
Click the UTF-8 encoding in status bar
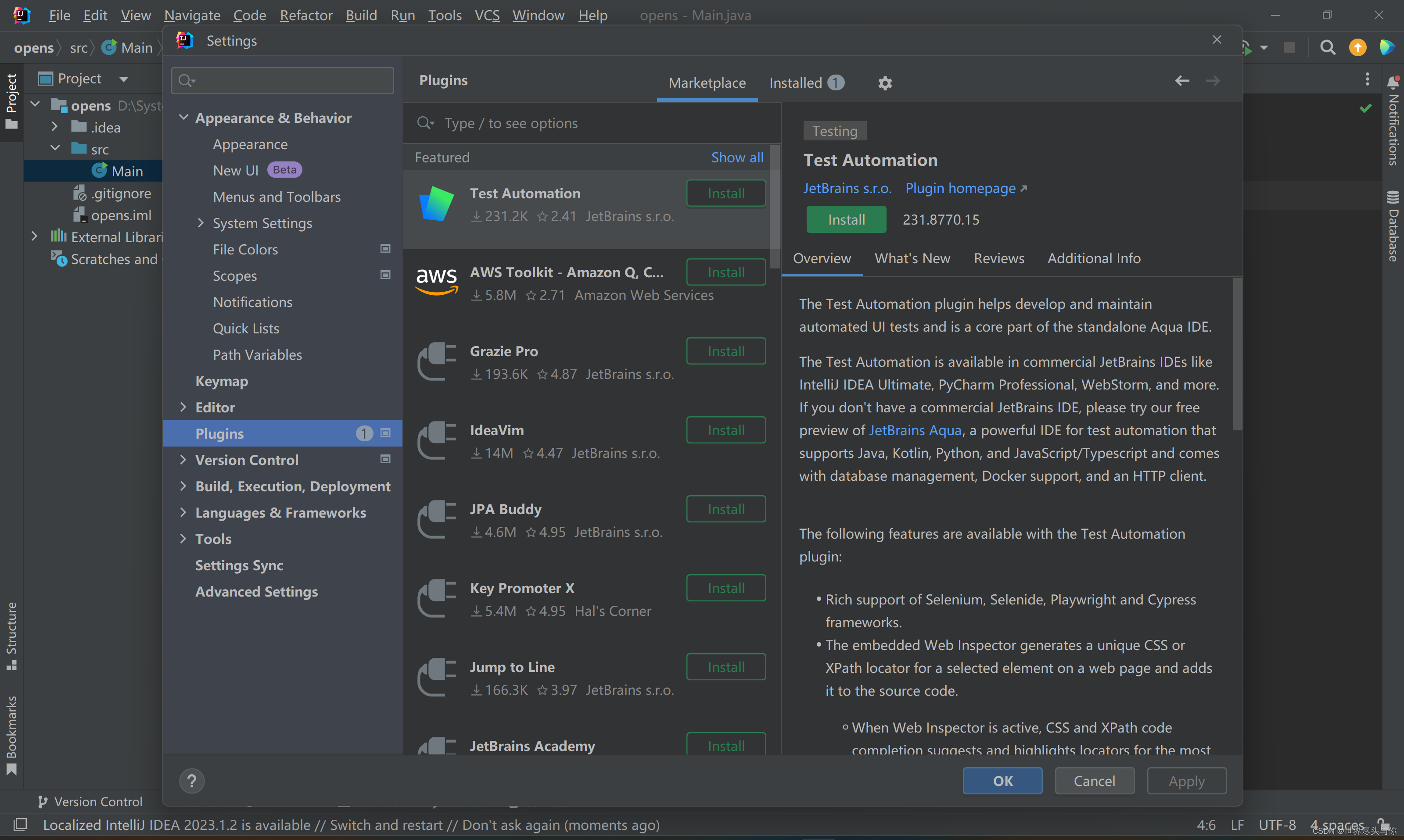coord(1277,825)
